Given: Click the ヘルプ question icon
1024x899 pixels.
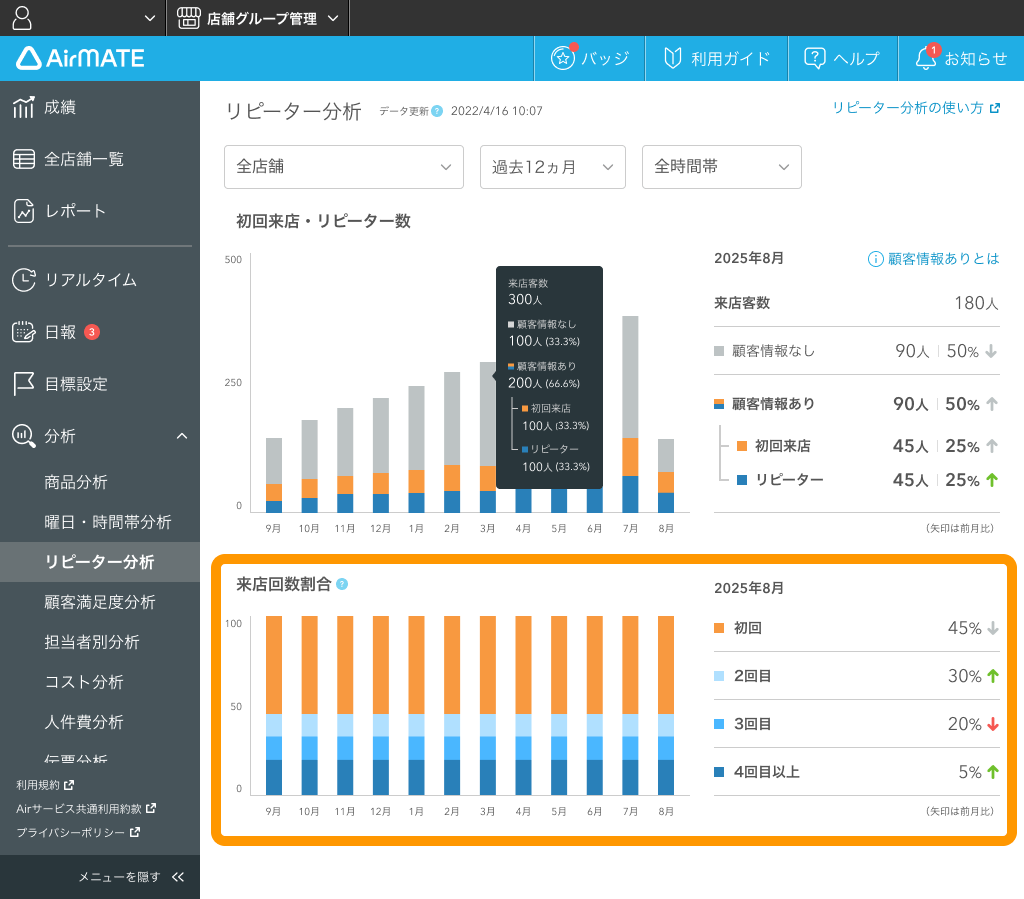Looking at the screenshot, I should click(814, 58).
